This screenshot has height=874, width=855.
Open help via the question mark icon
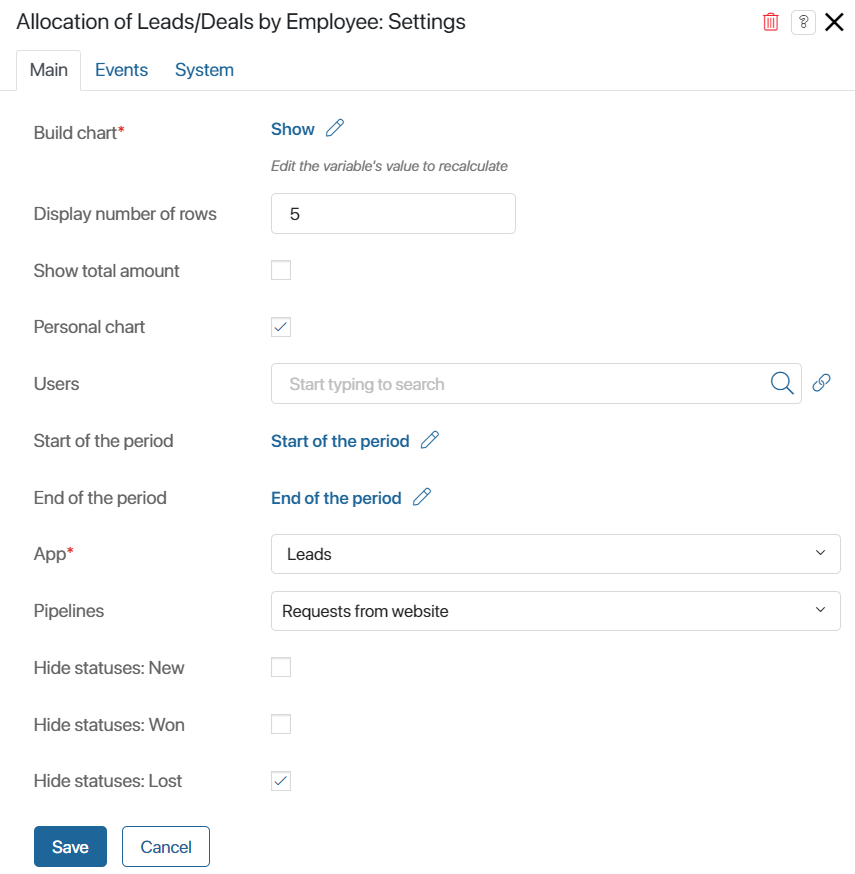click(x=803, y=22)
